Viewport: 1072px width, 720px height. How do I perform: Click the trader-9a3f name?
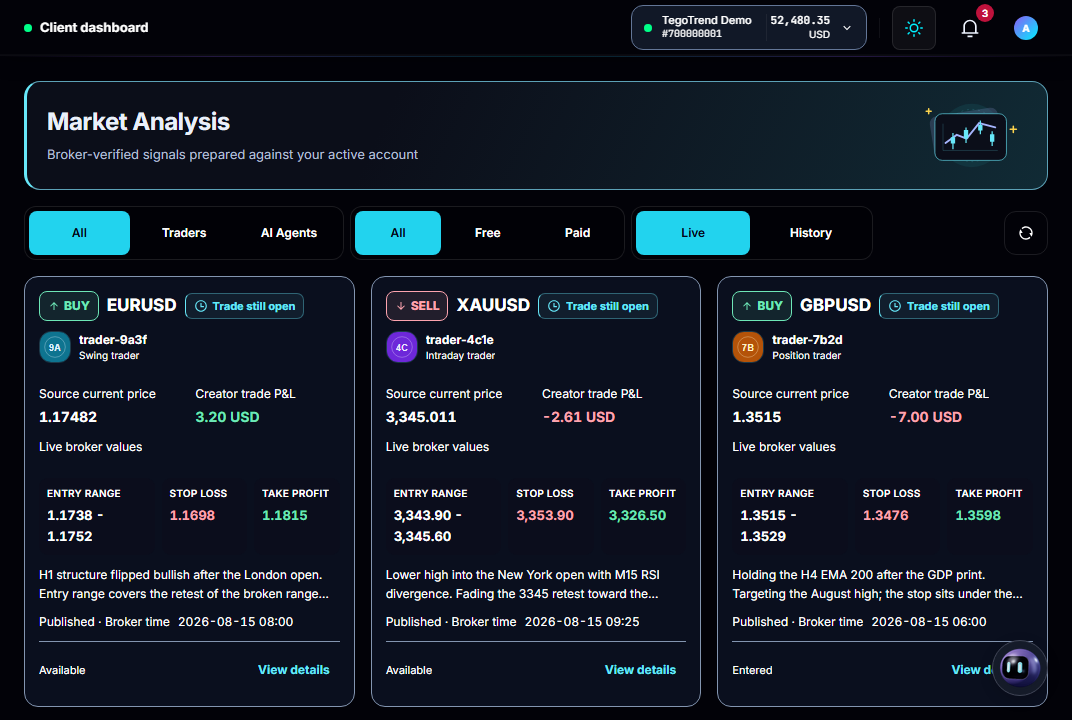(113, 340)
